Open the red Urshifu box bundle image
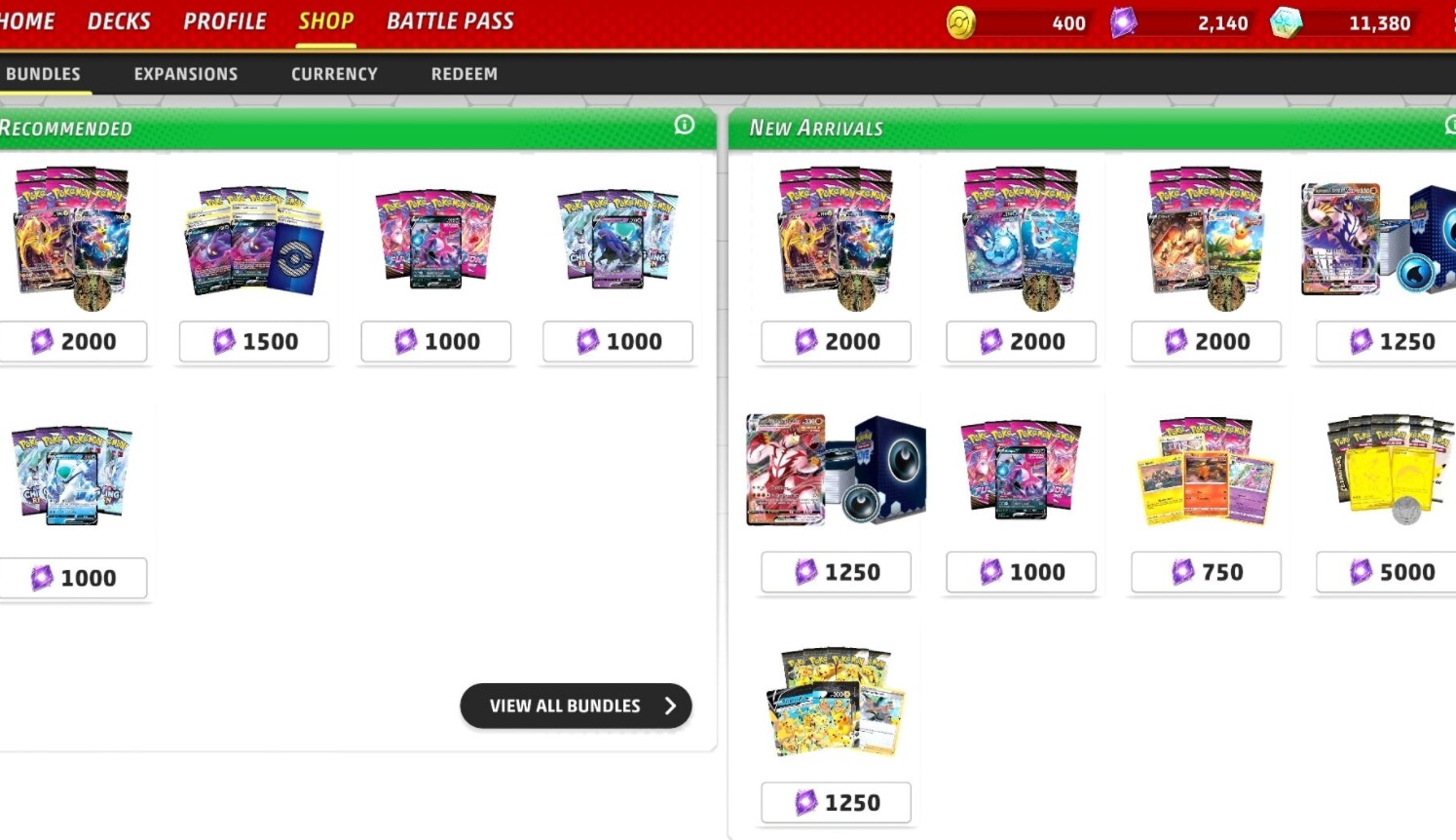Screen dimensions: 1456x840 [x=836, y=470]
